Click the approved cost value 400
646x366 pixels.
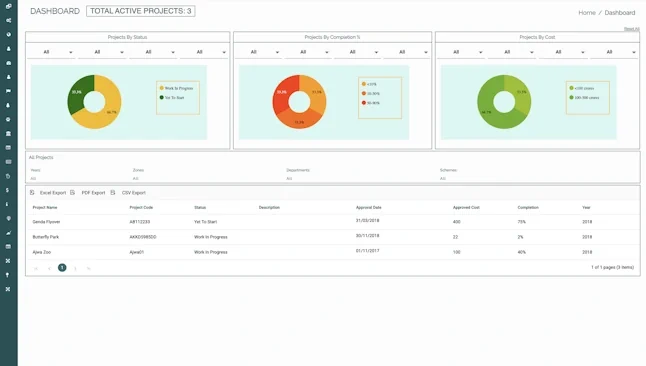(456, 222)
